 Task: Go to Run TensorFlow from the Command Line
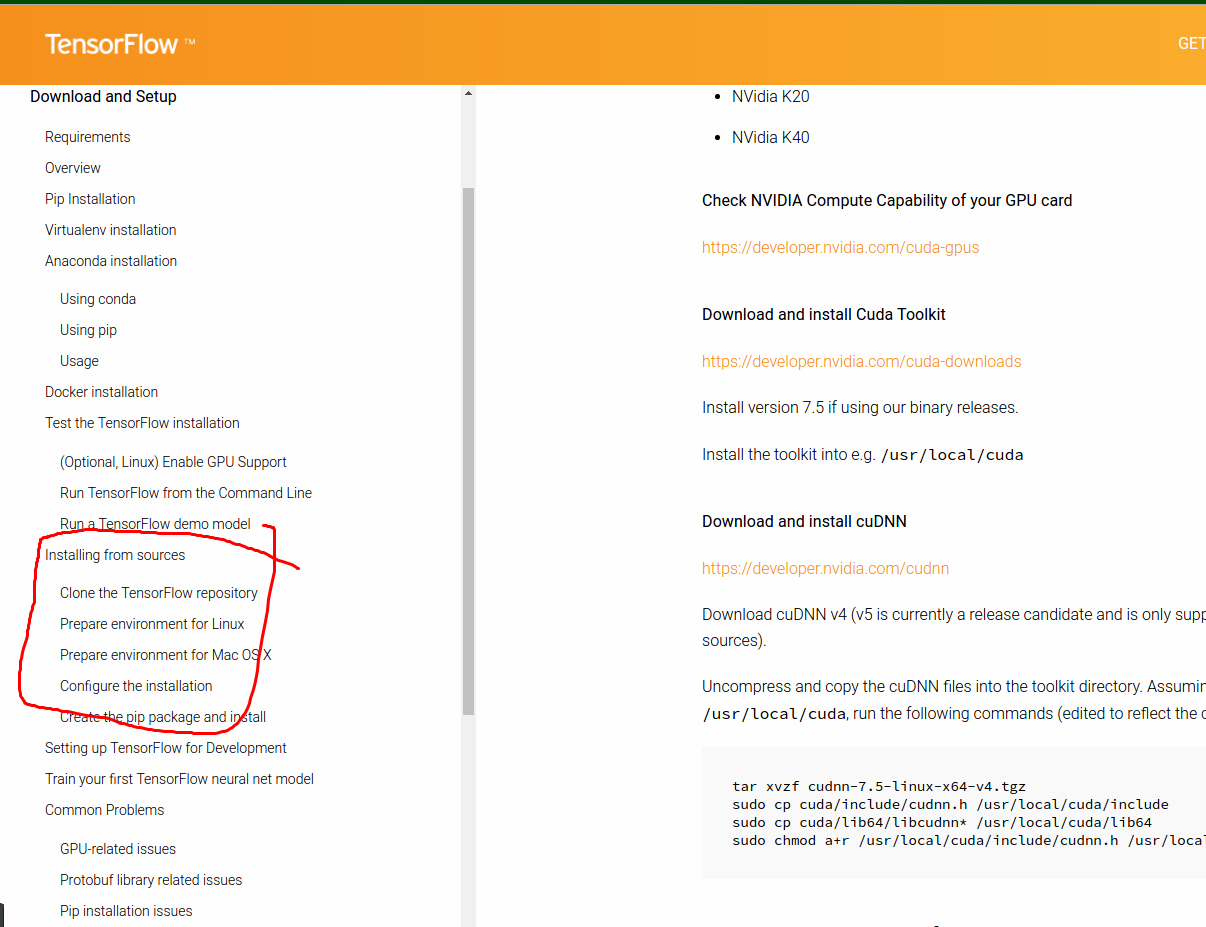[x=186, y=493]
